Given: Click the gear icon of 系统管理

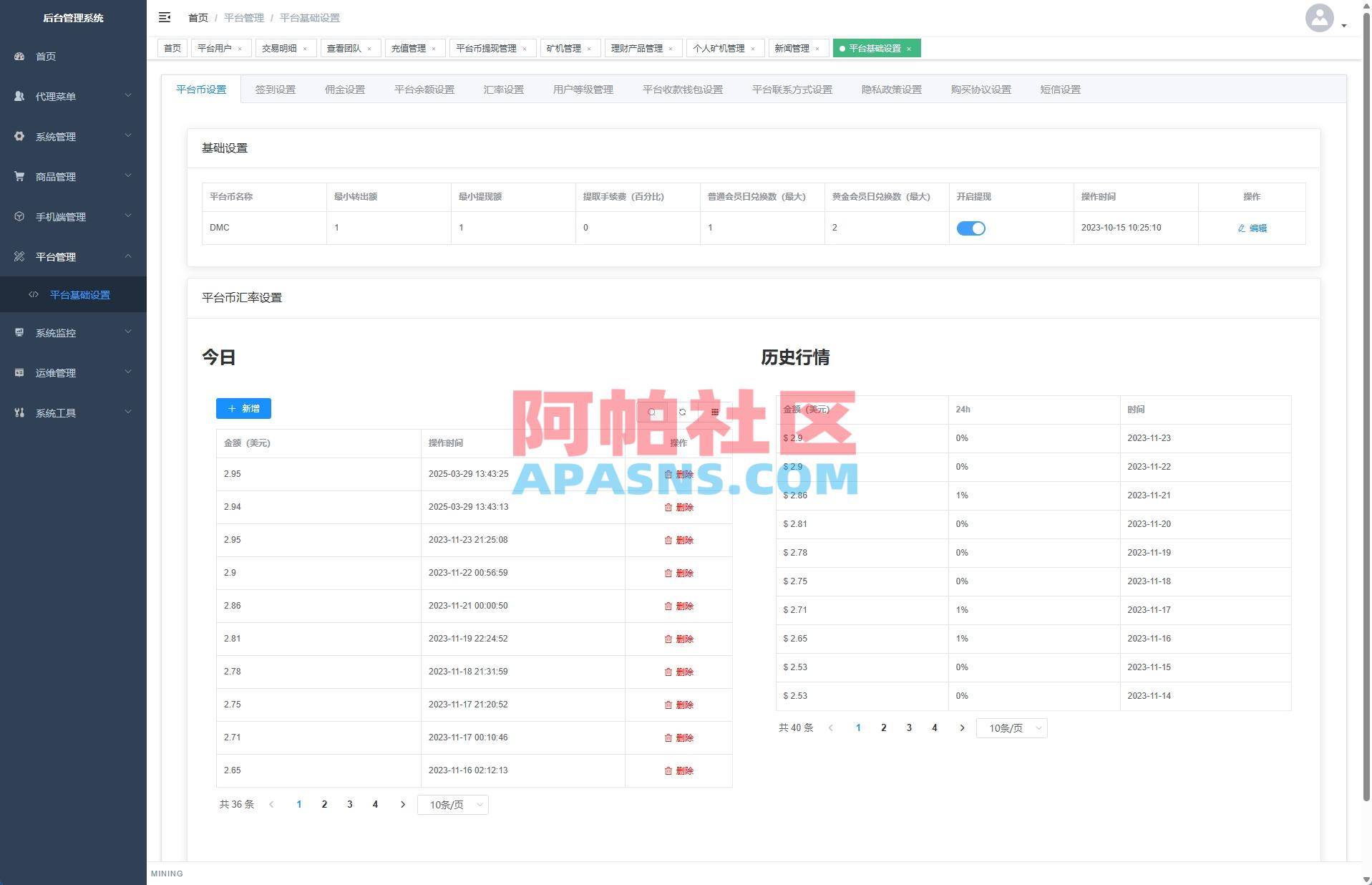Looking at the screenshot, I should point(19,136).
